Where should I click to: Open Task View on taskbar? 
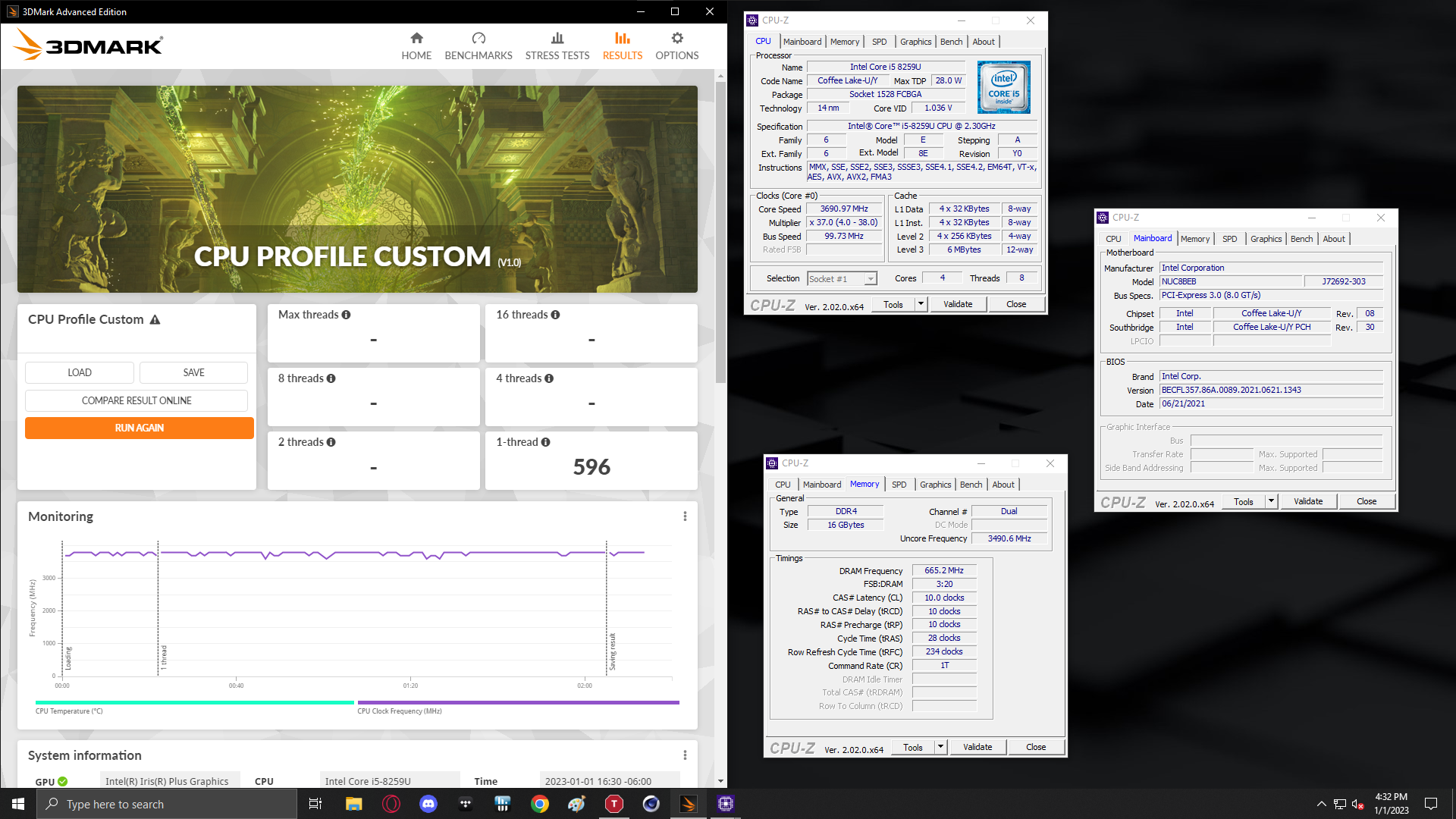coord(315,804)
